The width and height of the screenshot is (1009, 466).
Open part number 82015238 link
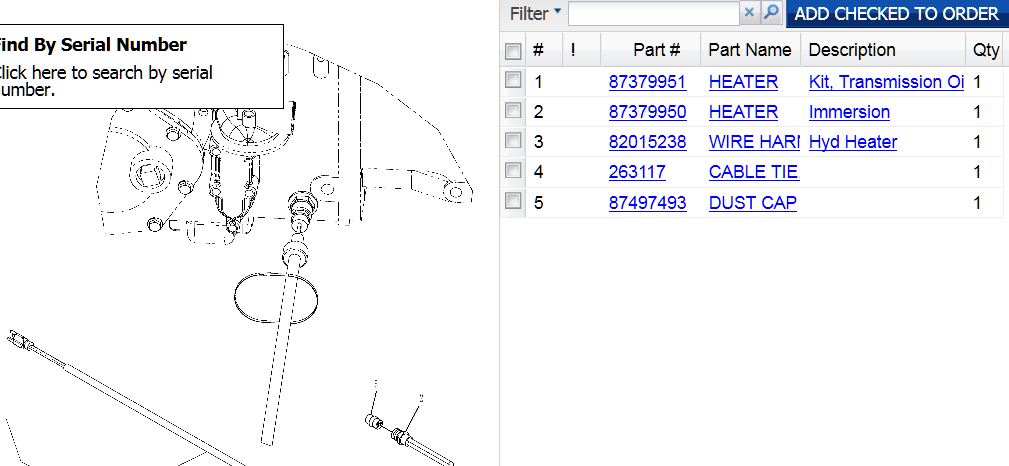pyautogui.click(x=647, y=142)
